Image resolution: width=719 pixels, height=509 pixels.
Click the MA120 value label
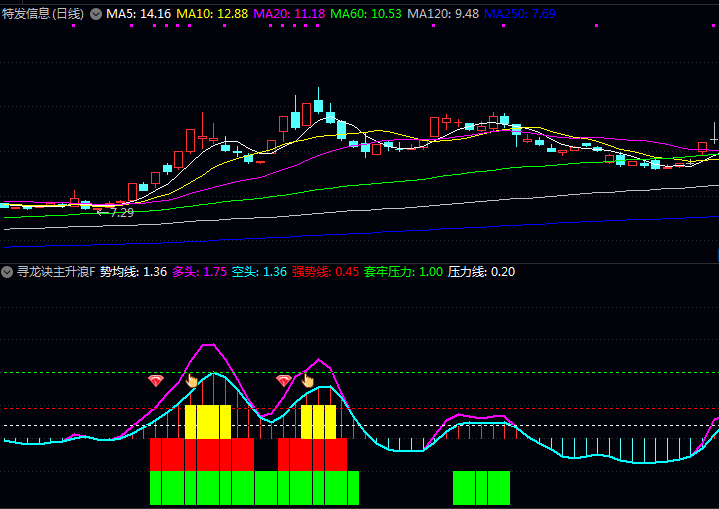point(443,14)
